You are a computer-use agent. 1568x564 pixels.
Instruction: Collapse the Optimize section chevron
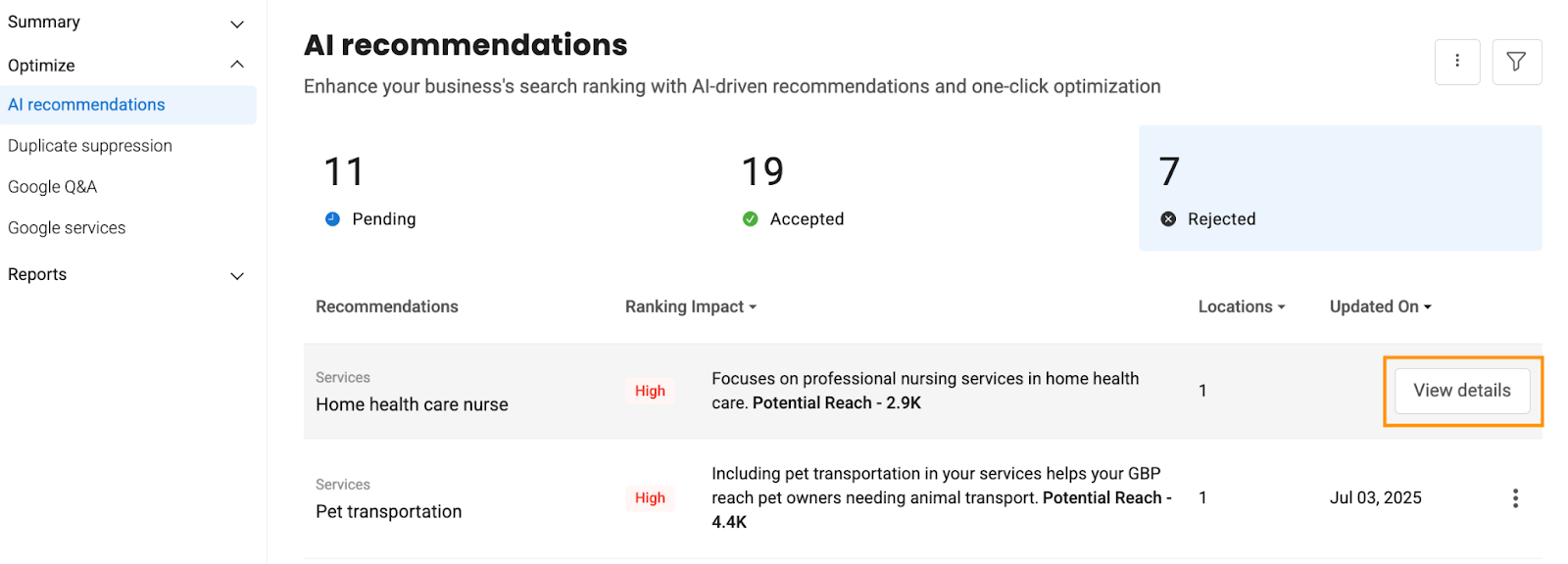click(x=237, y=65)
